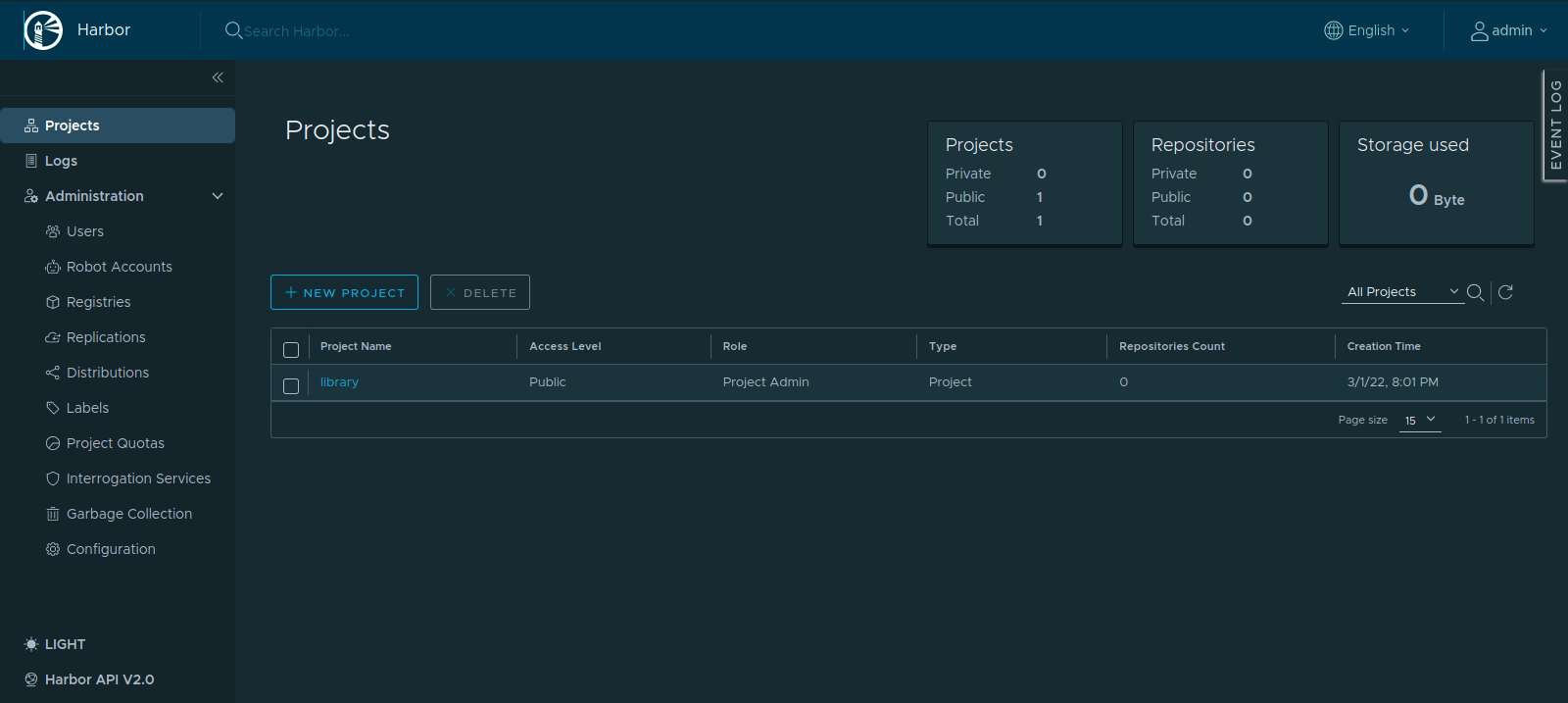Open Project Quotas in the sidebar
This screenshot has width=1568, height=703.
[118, 443]
